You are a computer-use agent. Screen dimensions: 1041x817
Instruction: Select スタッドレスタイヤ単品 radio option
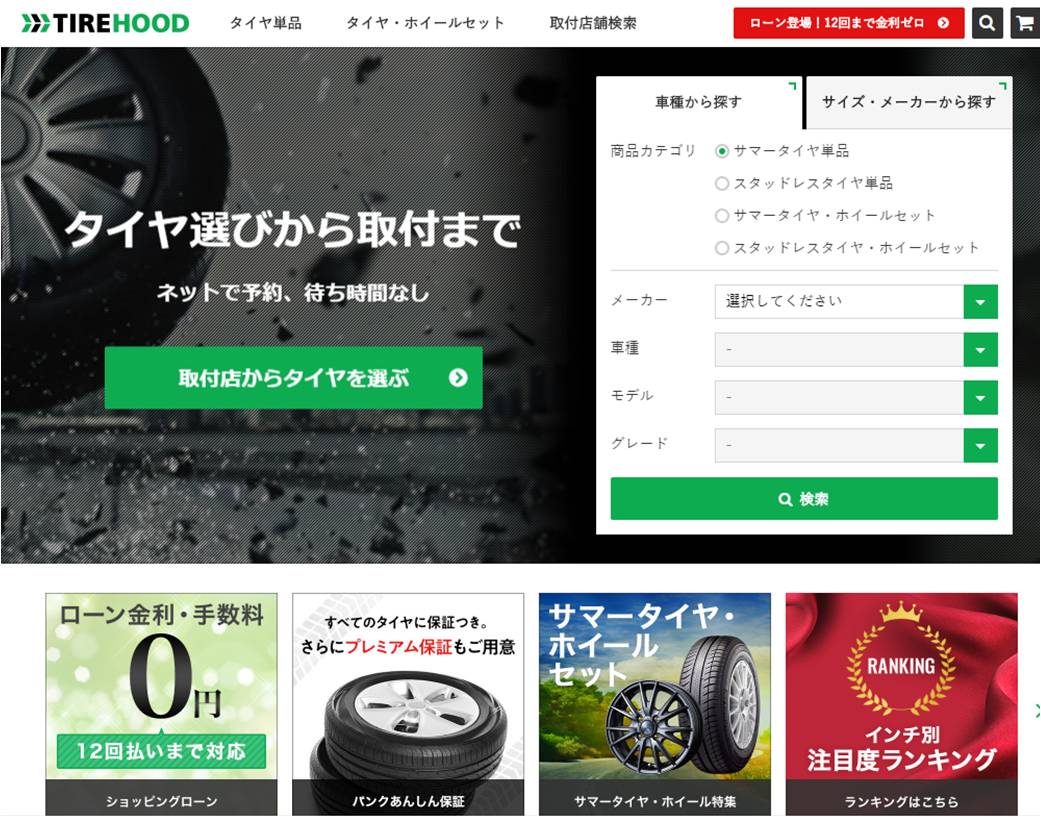click(x=722, y=183)
